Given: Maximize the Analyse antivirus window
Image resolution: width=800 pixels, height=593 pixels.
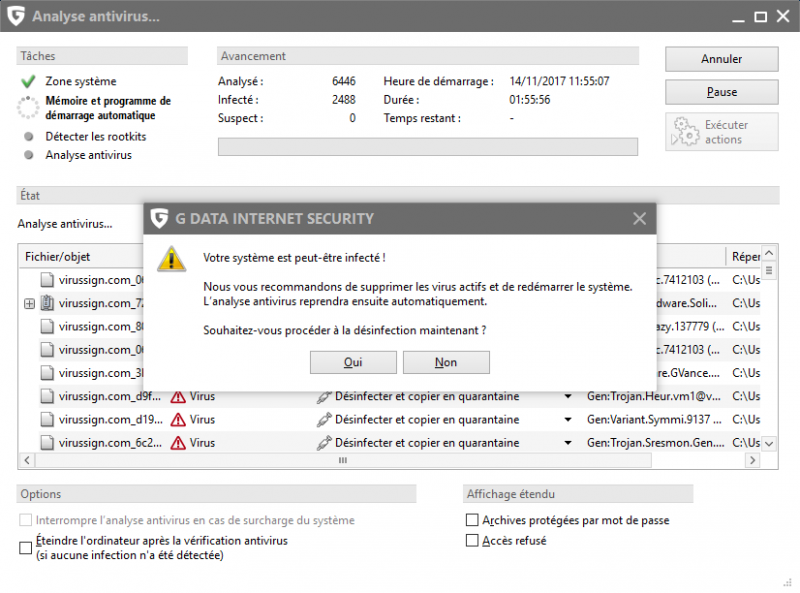Looking at the screenshot, I should tap(761, 17).
